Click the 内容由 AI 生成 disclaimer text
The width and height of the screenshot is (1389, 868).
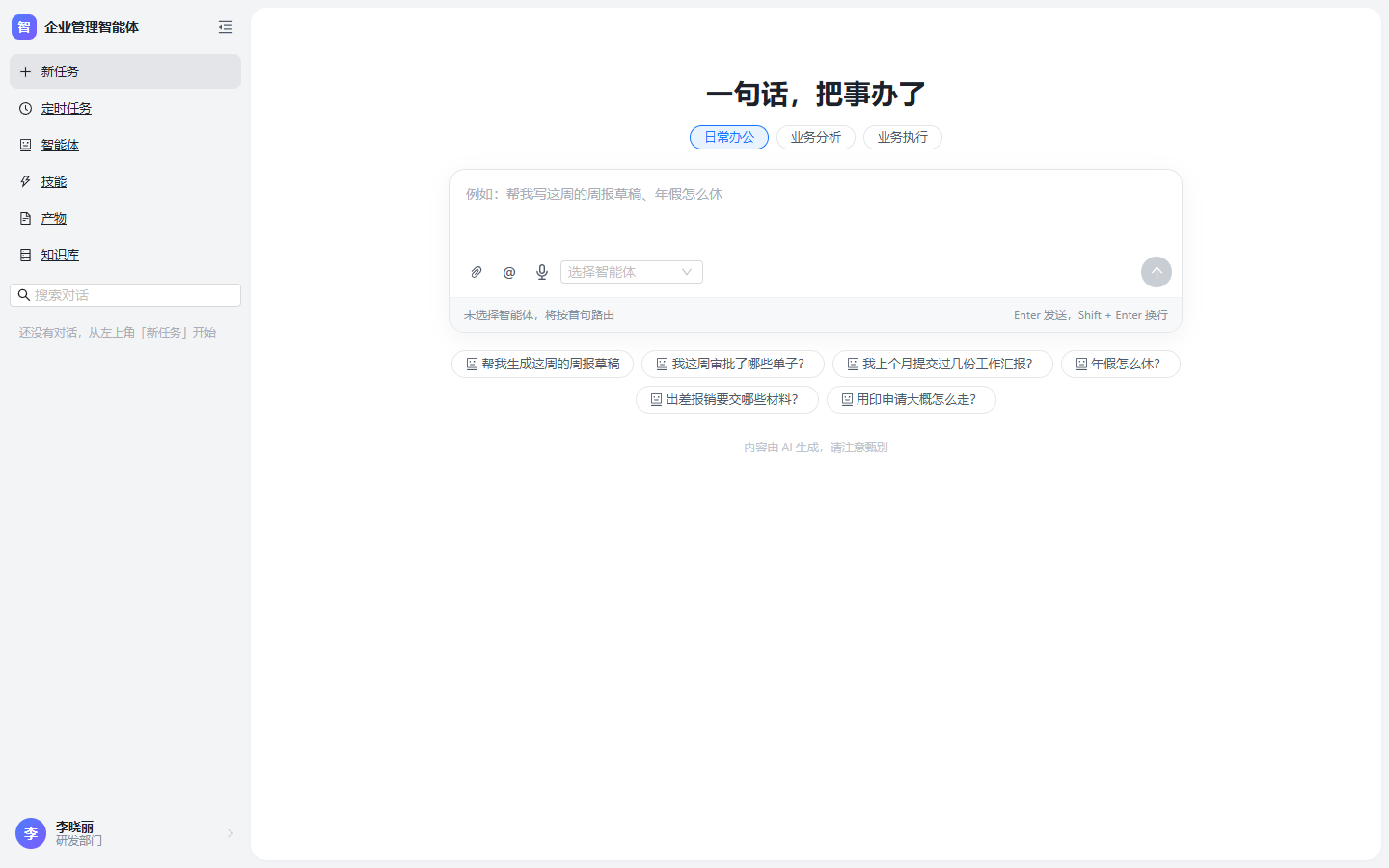pos(816,448)
